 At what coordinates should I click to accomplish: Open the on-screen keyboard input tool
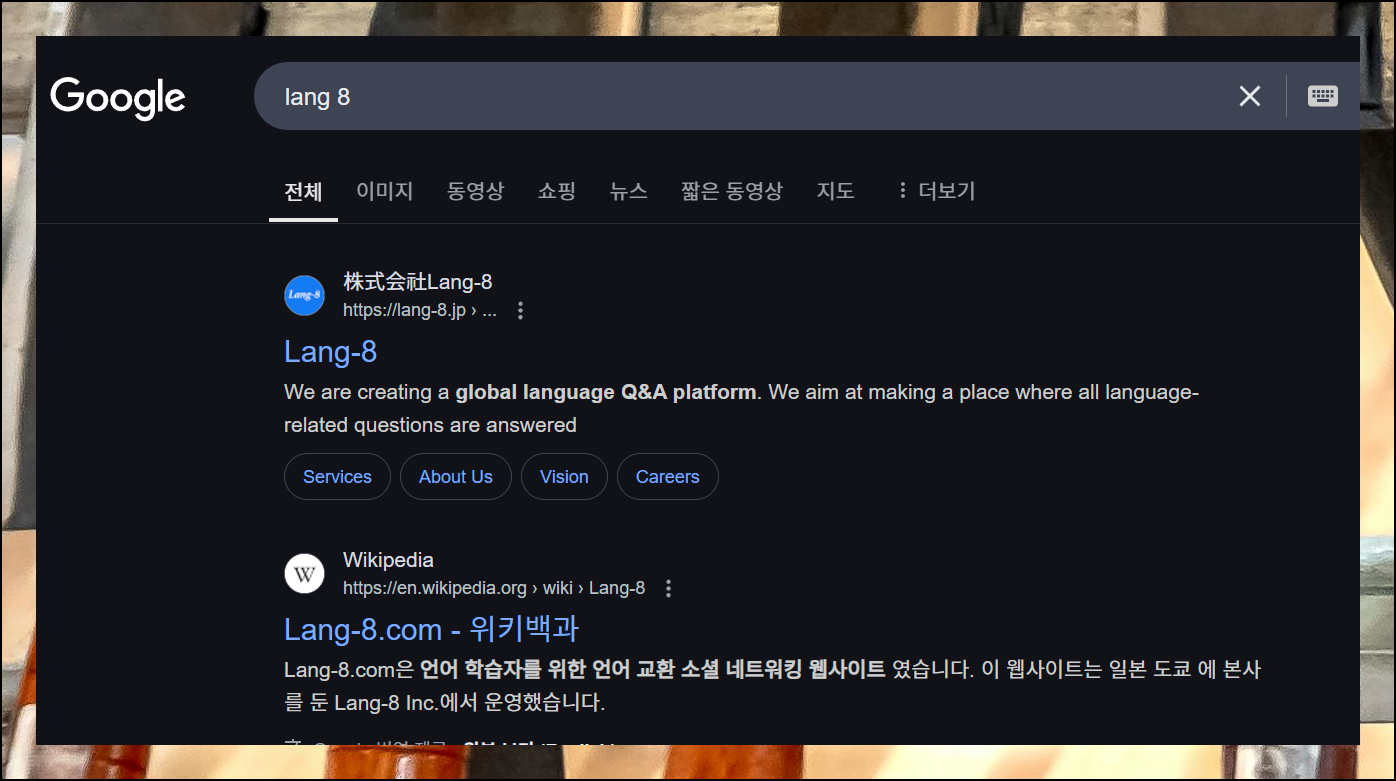pyautogui.click(x=1323, y=96)
